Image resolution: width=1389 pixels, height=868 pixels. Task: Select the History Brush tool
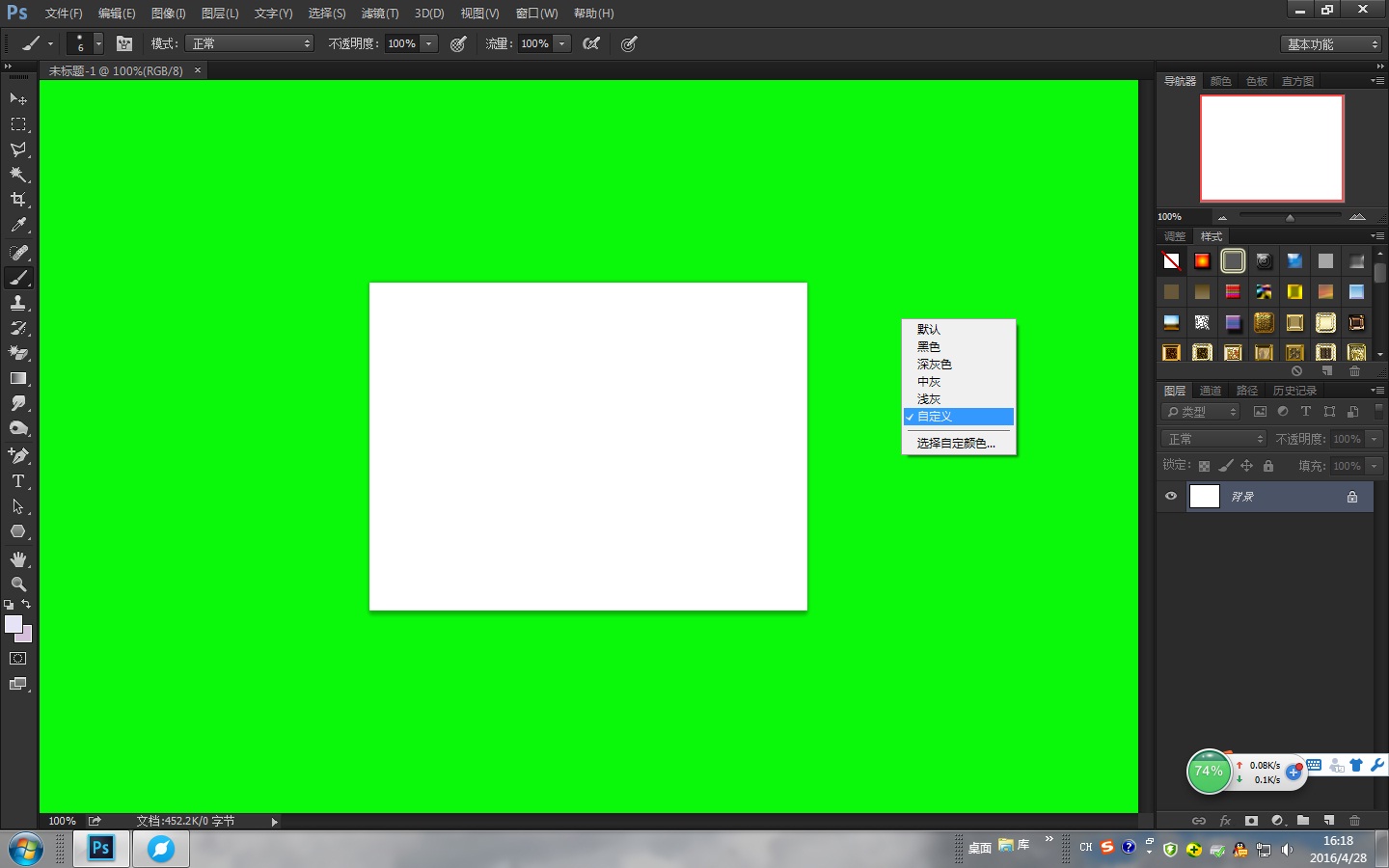[x=18, y=328]
